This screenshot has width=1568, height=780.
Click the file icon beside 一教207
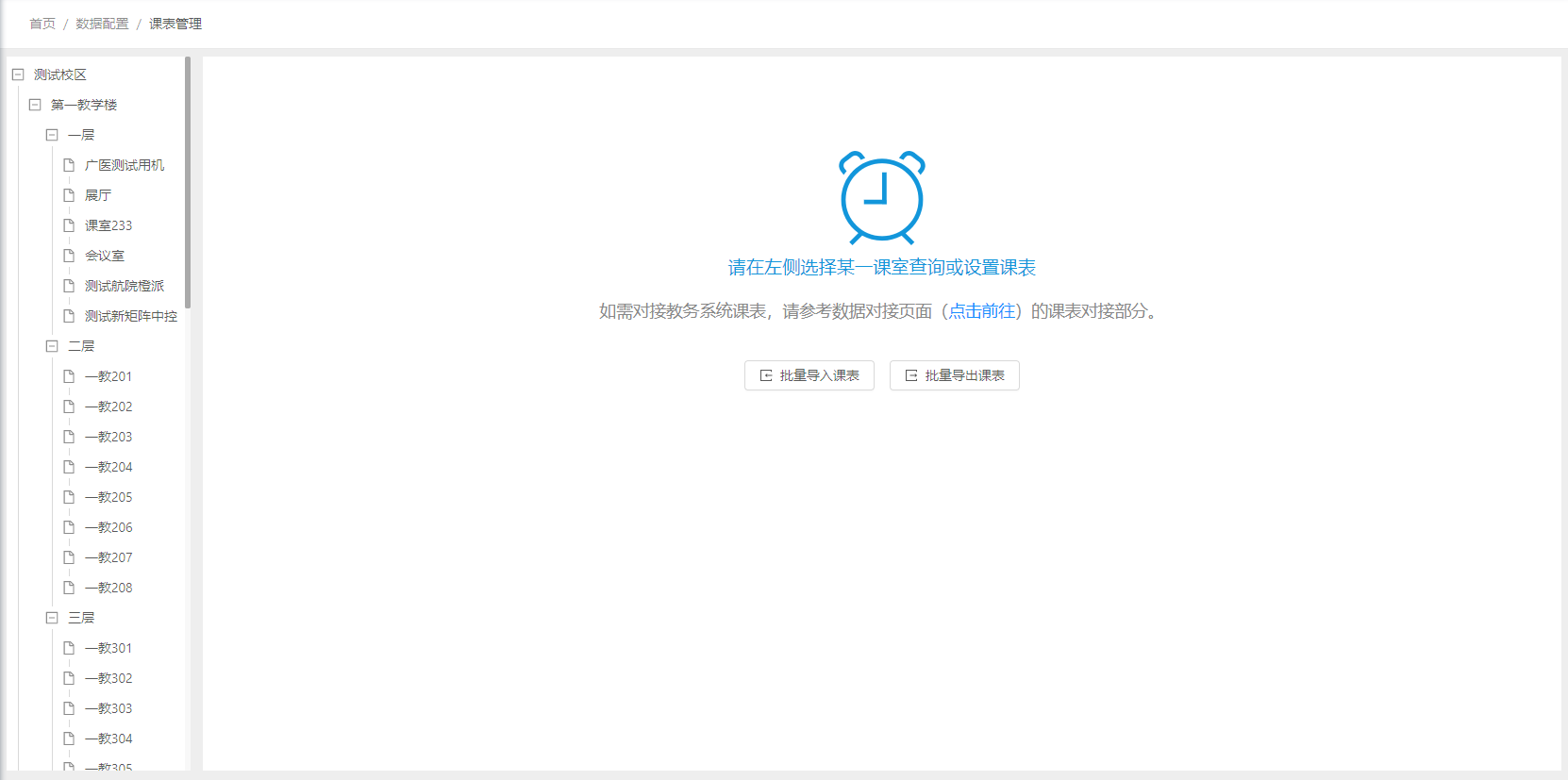pos(69,557)
